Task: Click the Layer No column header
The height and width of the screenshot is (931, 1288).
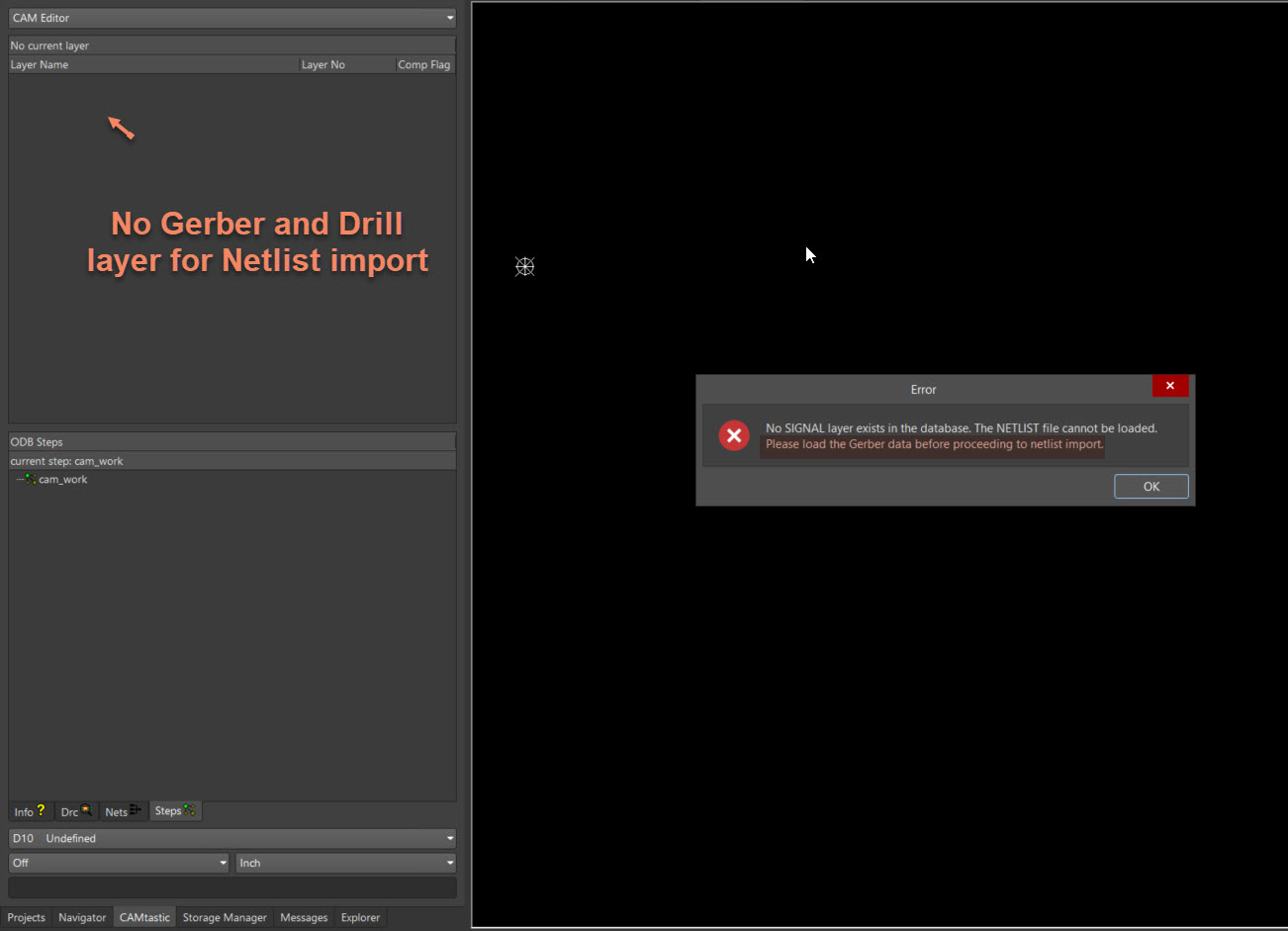Action: [x=346, y=64]
